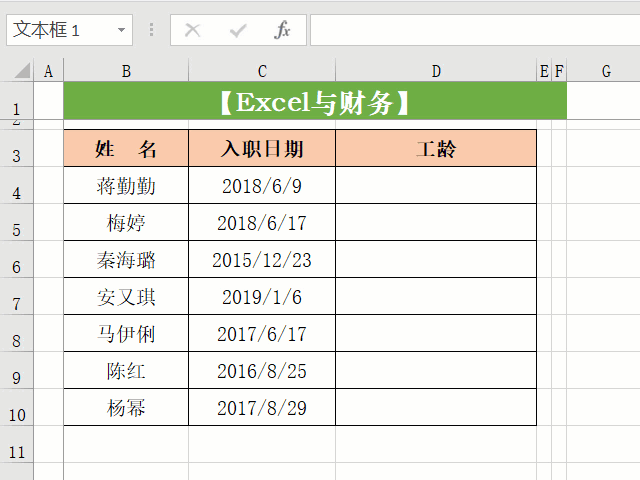
Task: Click the 入职日期 header cell
Action: point(262,148)
